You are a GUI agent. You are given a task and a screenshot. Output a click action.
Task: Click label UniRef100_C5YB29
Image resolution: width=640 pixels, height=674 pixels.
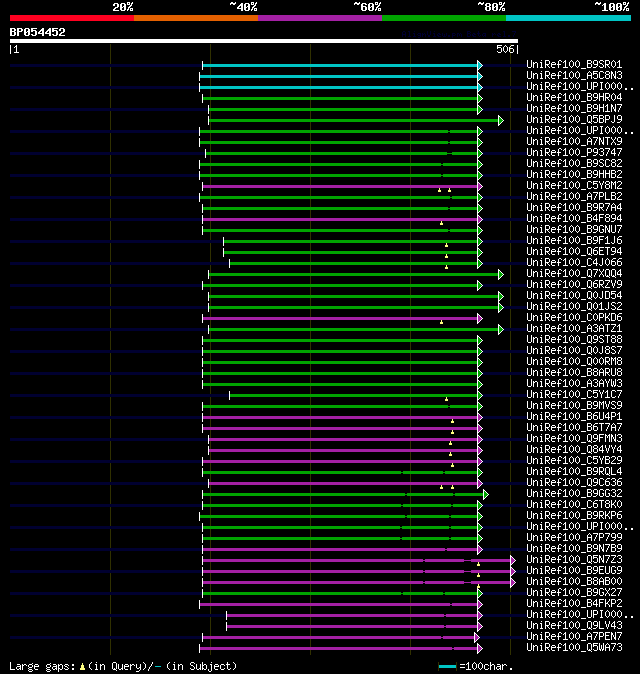(574, 461)
